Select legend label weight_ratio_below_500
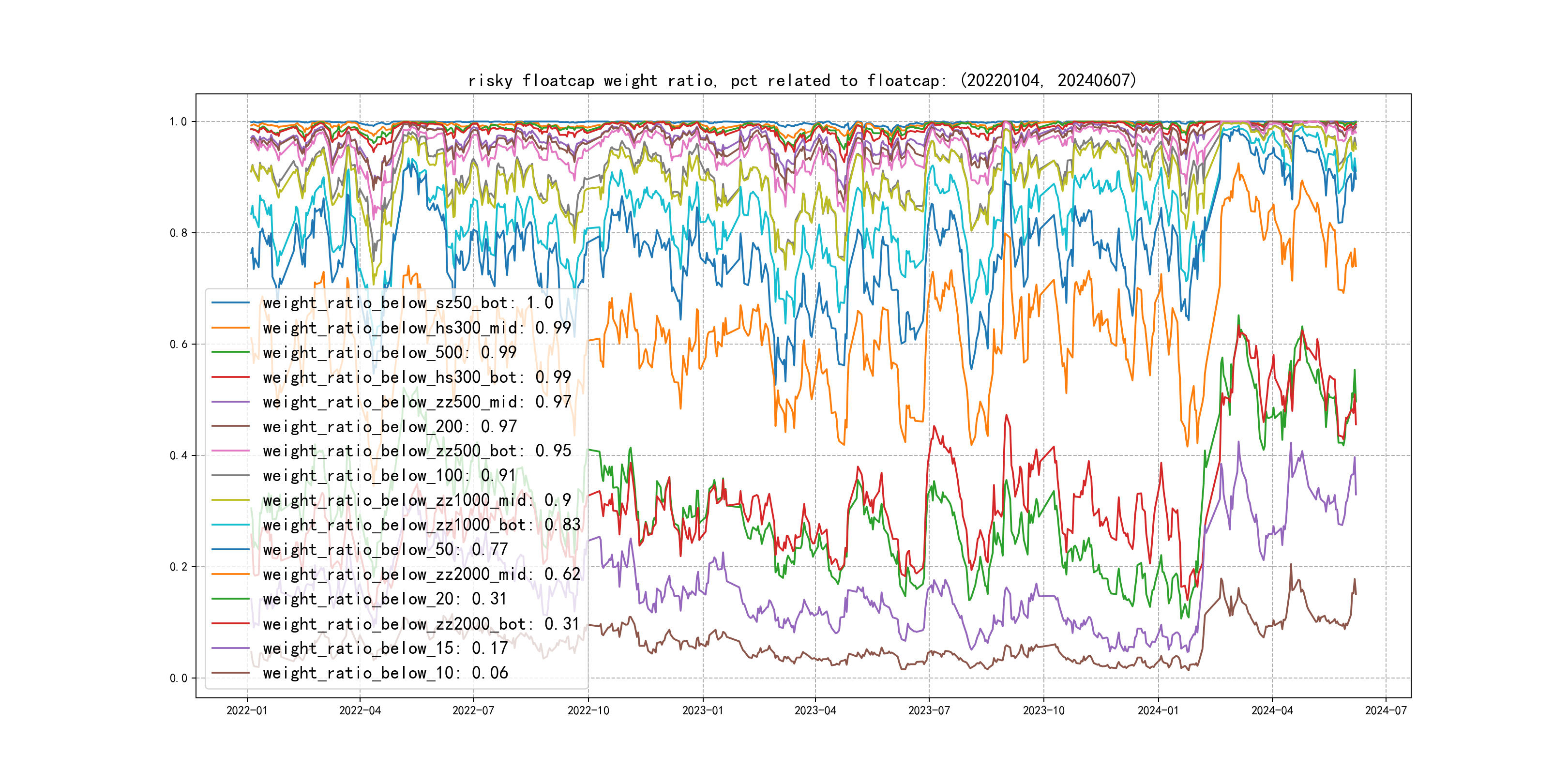Screen dimensions: 1568x784 (389, 352)
